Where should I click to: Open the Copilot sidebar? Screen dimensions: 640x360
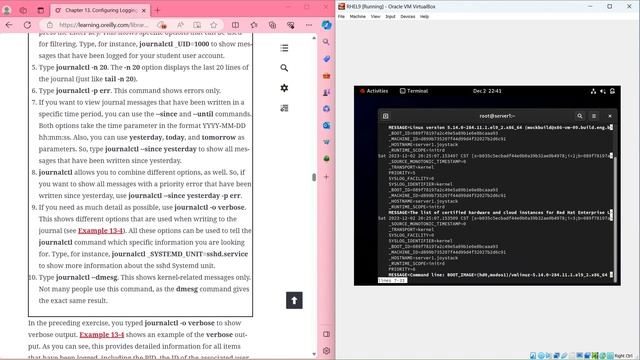(x=327, y=25)
